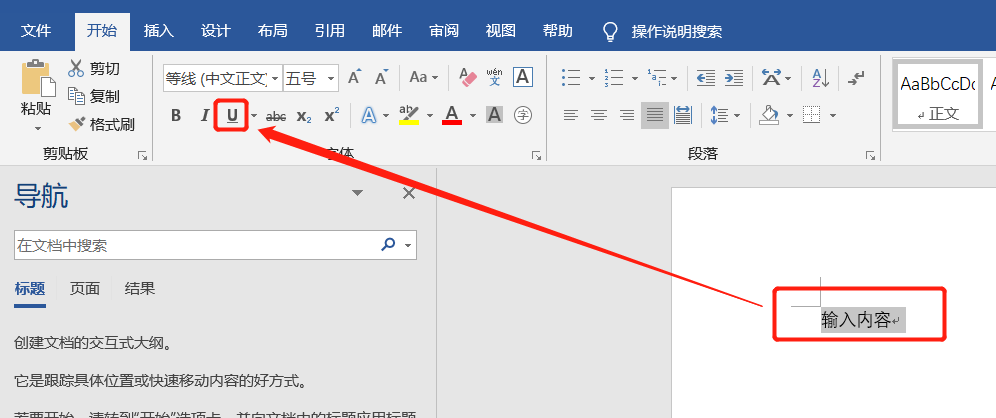Toggle Underline formatting

232,116
